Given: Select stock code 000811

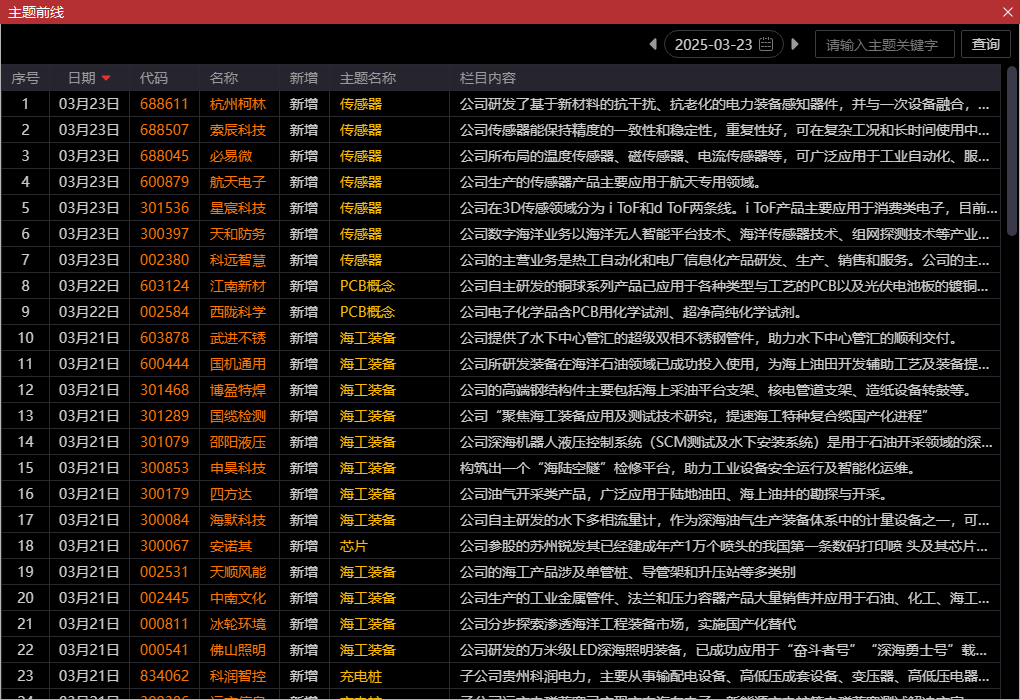Looking at the screenshot, I should [164, 625].
